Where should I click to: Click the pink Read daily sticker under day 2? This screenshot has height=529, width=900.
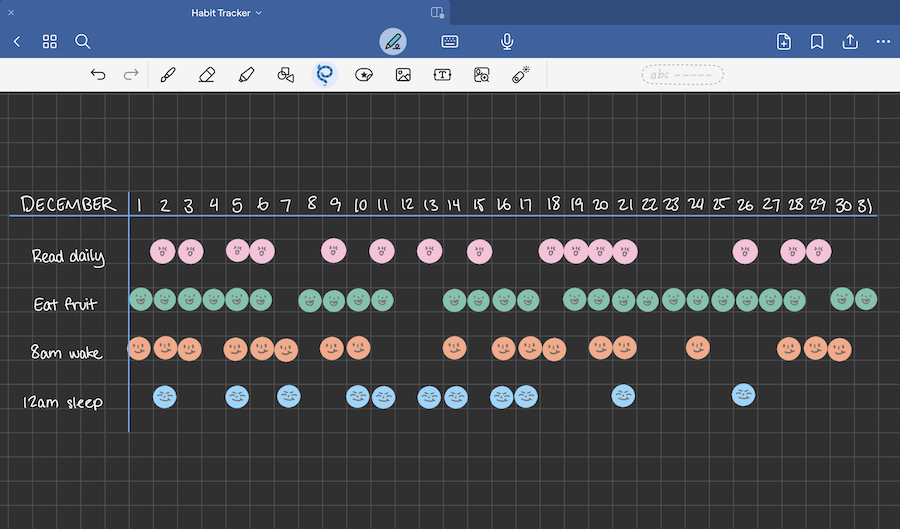click(x=163, y=250)
